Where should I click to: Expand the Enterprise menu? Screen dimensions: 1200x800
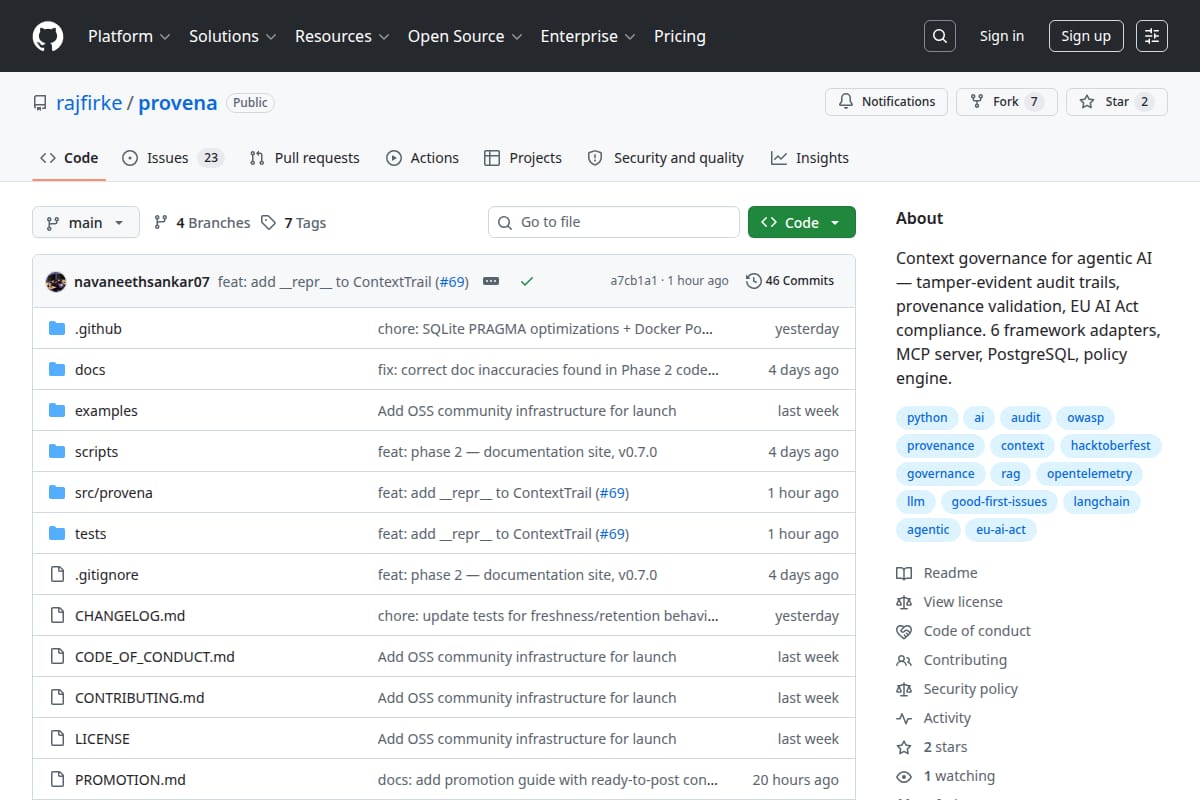pyautogui.click(x=588, y=36)
